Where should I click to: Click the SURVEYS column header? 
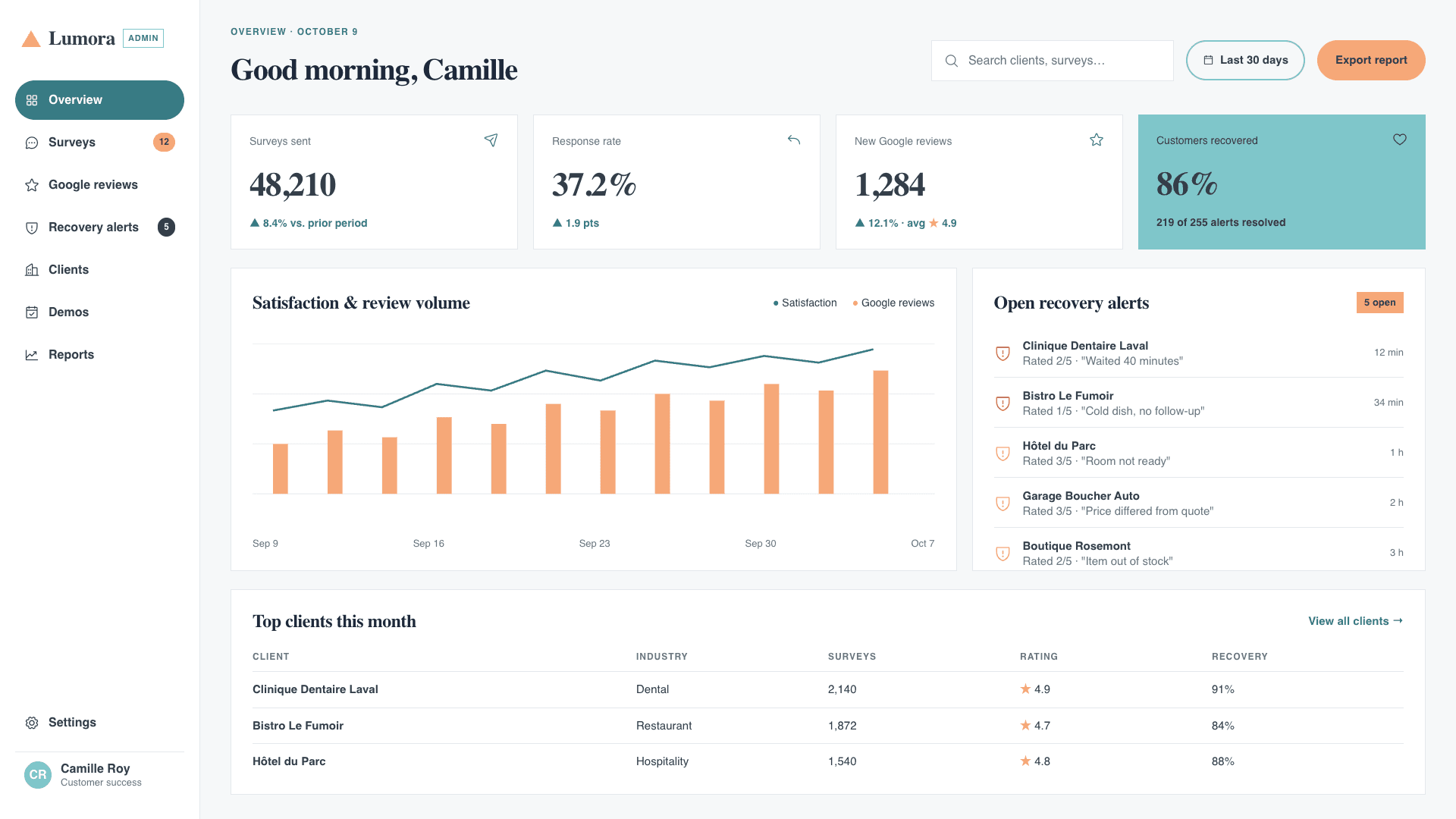(852, 657)
